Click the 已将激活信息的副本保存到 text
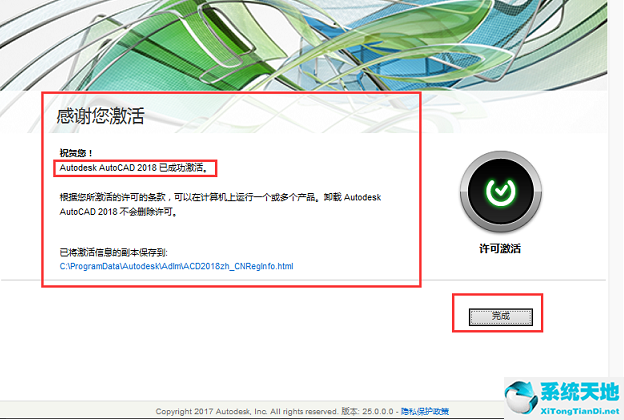The image size is (624, 420). pos(114,252)
